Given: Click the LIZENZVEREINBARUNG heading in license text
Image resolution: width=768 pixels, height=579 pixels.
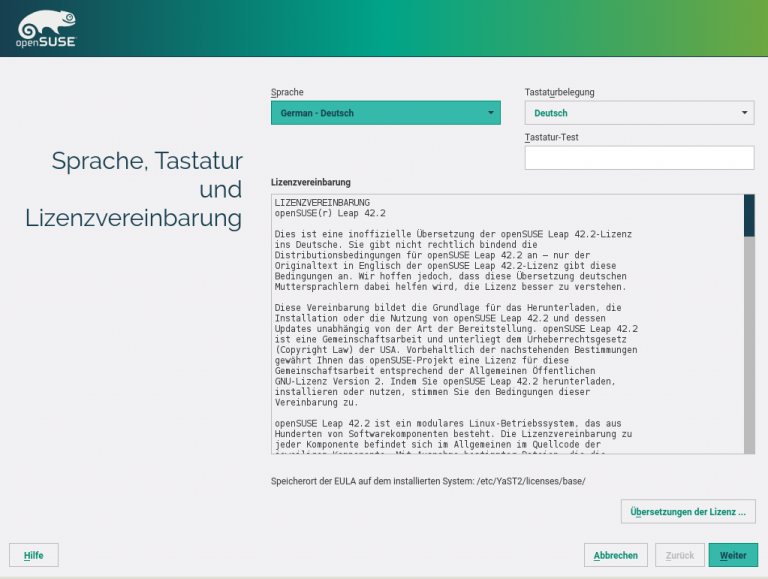Looking at the screenshot, I should coord(322,203).
